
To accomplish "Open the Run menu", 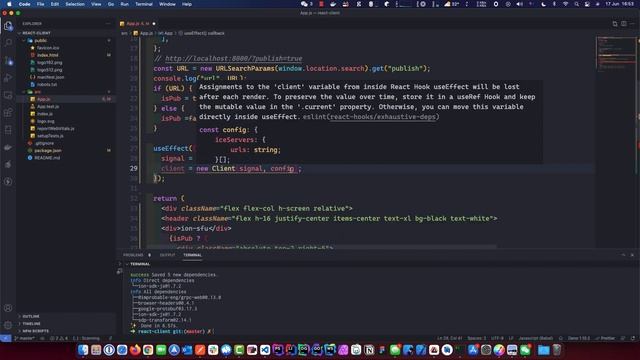I will click(124, 4).
